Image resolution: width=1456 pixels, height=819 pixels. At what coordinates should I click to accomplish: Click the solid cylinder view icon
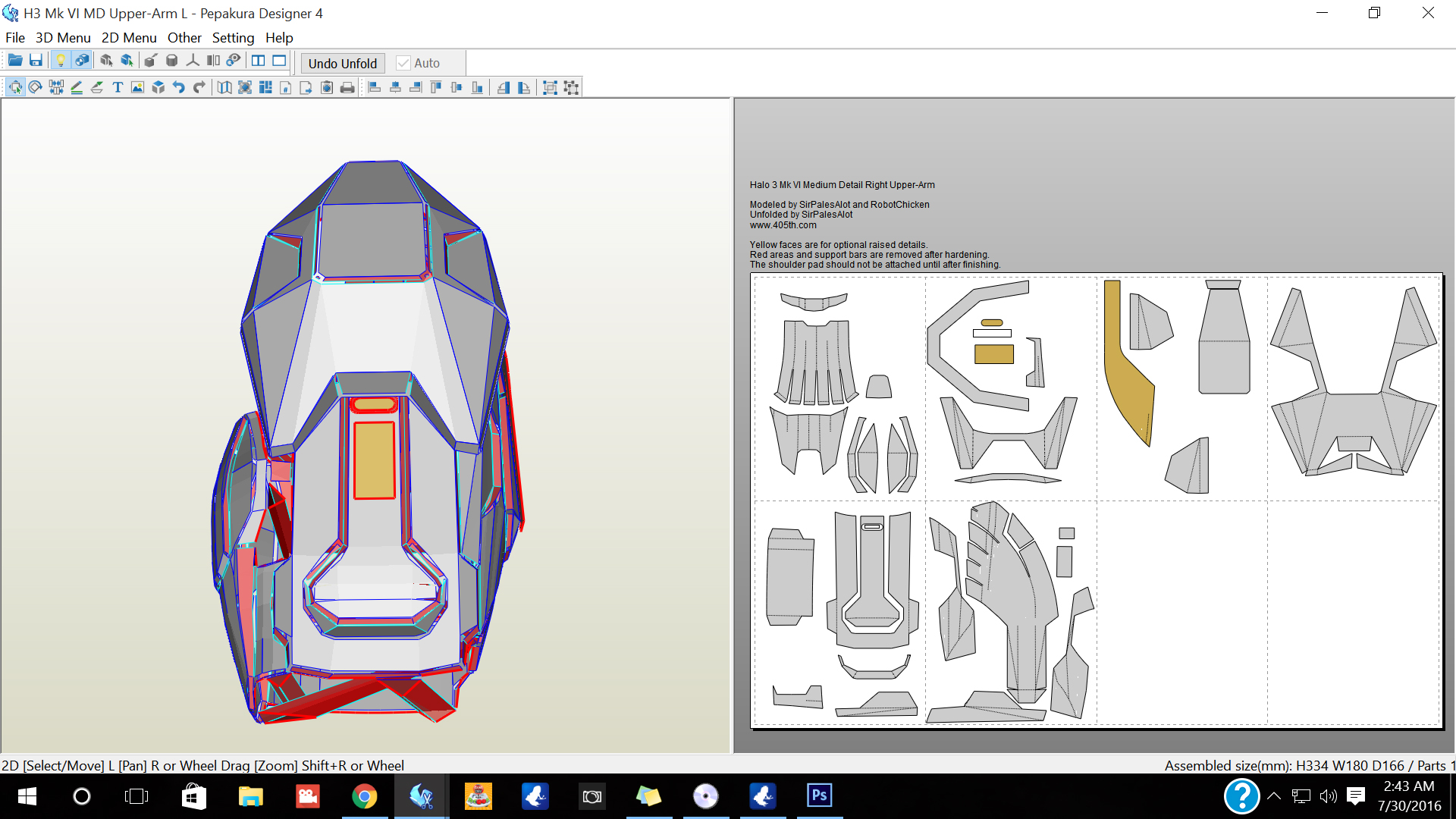pos(172,61)
